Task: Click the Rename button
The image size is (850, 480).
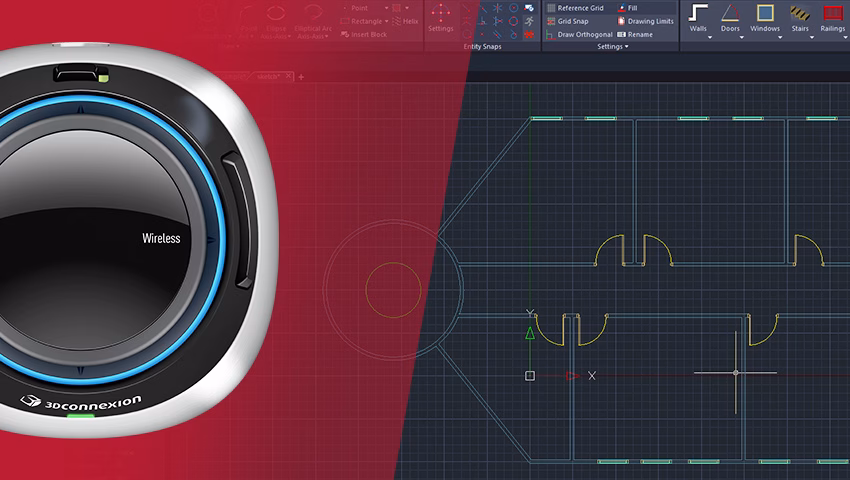Action: tap(635, 34)
